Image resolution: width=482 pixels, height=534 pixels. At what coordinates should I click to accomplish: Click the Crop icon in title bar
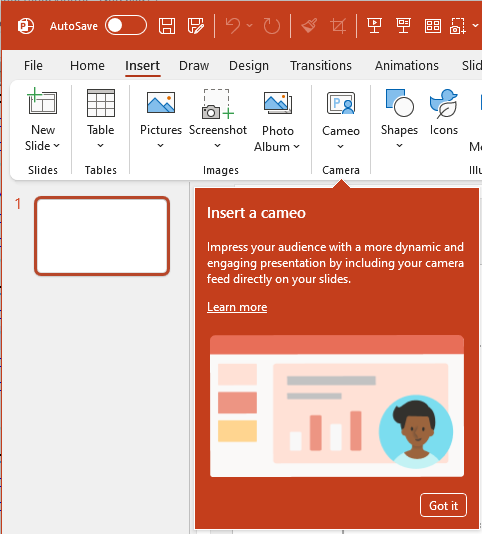click(x=338, y=26)
